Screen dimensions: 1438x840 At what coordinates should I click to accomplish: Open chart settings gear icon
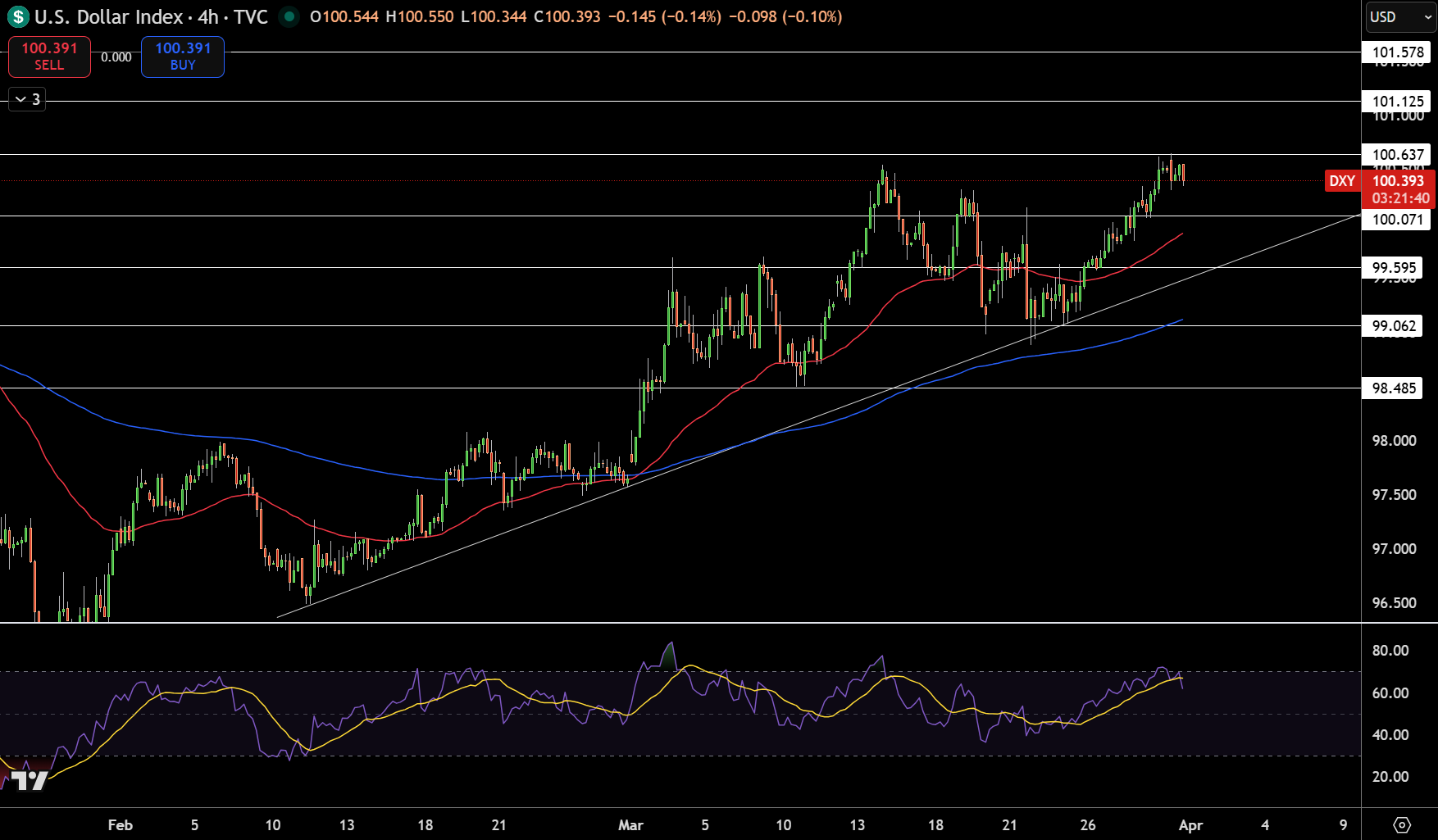point(1402,824)
